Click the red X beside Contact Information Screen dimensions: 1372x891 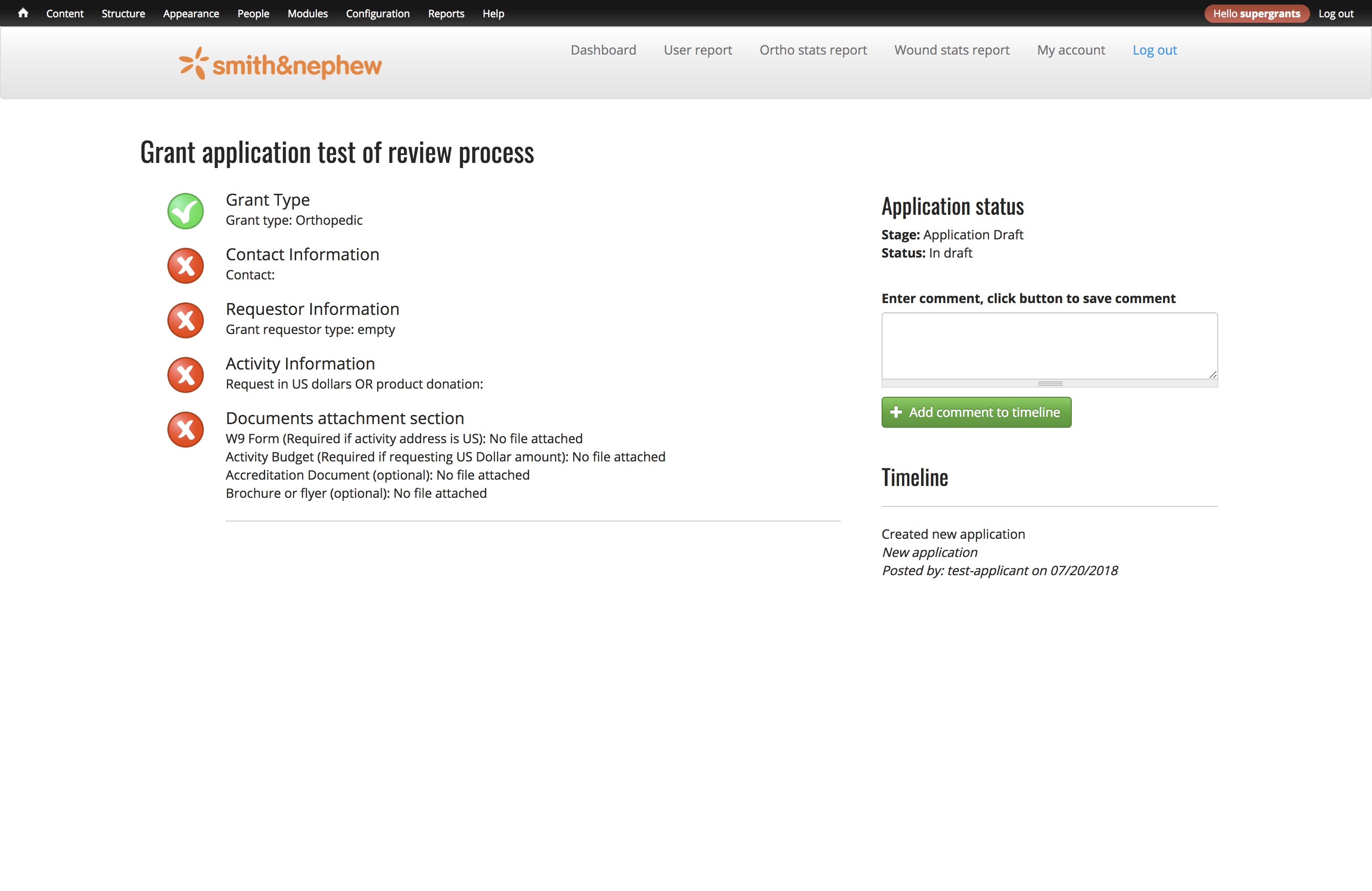(x=185, y=266)
